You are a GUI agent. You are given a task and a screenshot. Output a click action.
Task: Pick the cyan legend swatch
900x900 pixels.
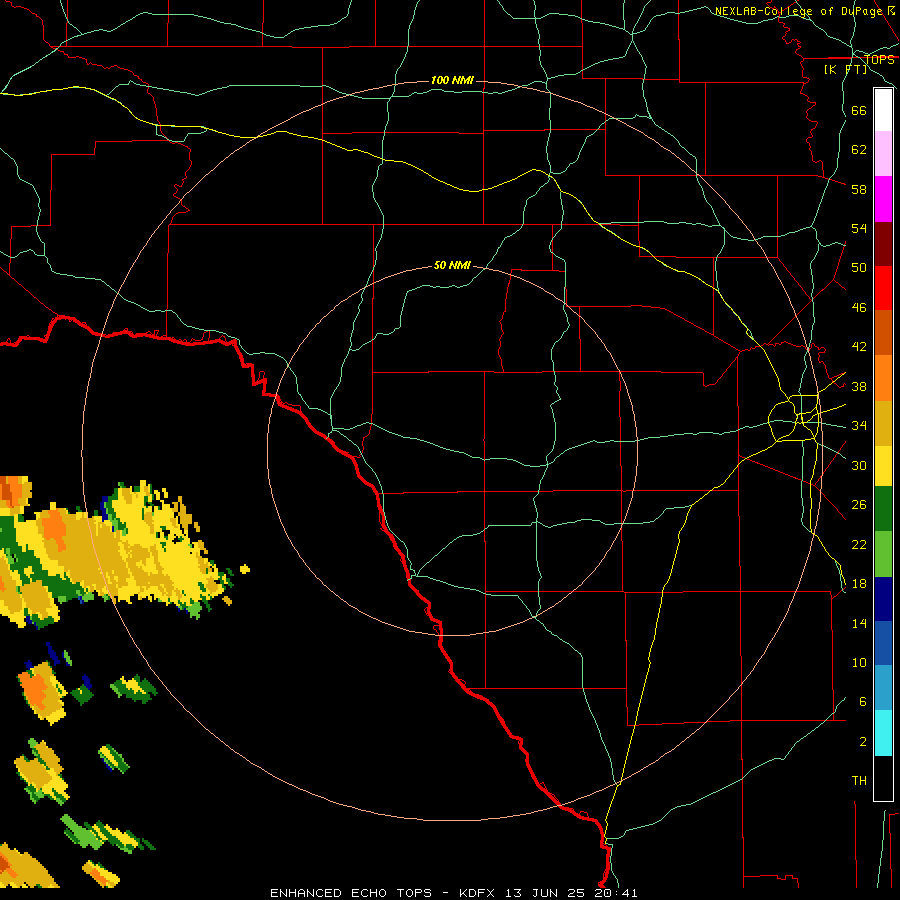click(883, 733)
